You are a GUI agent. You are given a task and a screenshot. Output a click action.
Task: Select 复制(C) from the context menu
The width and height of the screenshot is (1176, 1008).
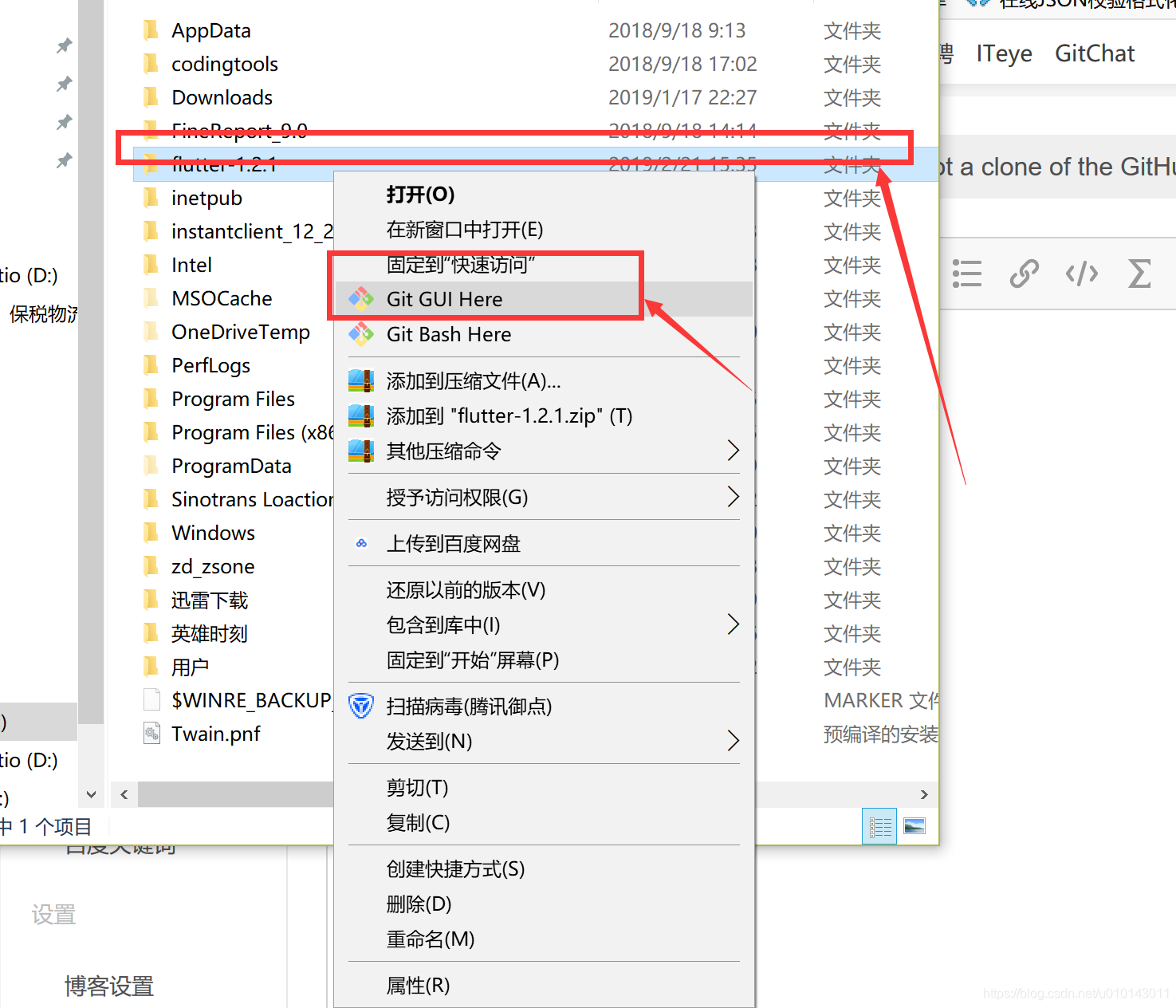pos(544,823)
